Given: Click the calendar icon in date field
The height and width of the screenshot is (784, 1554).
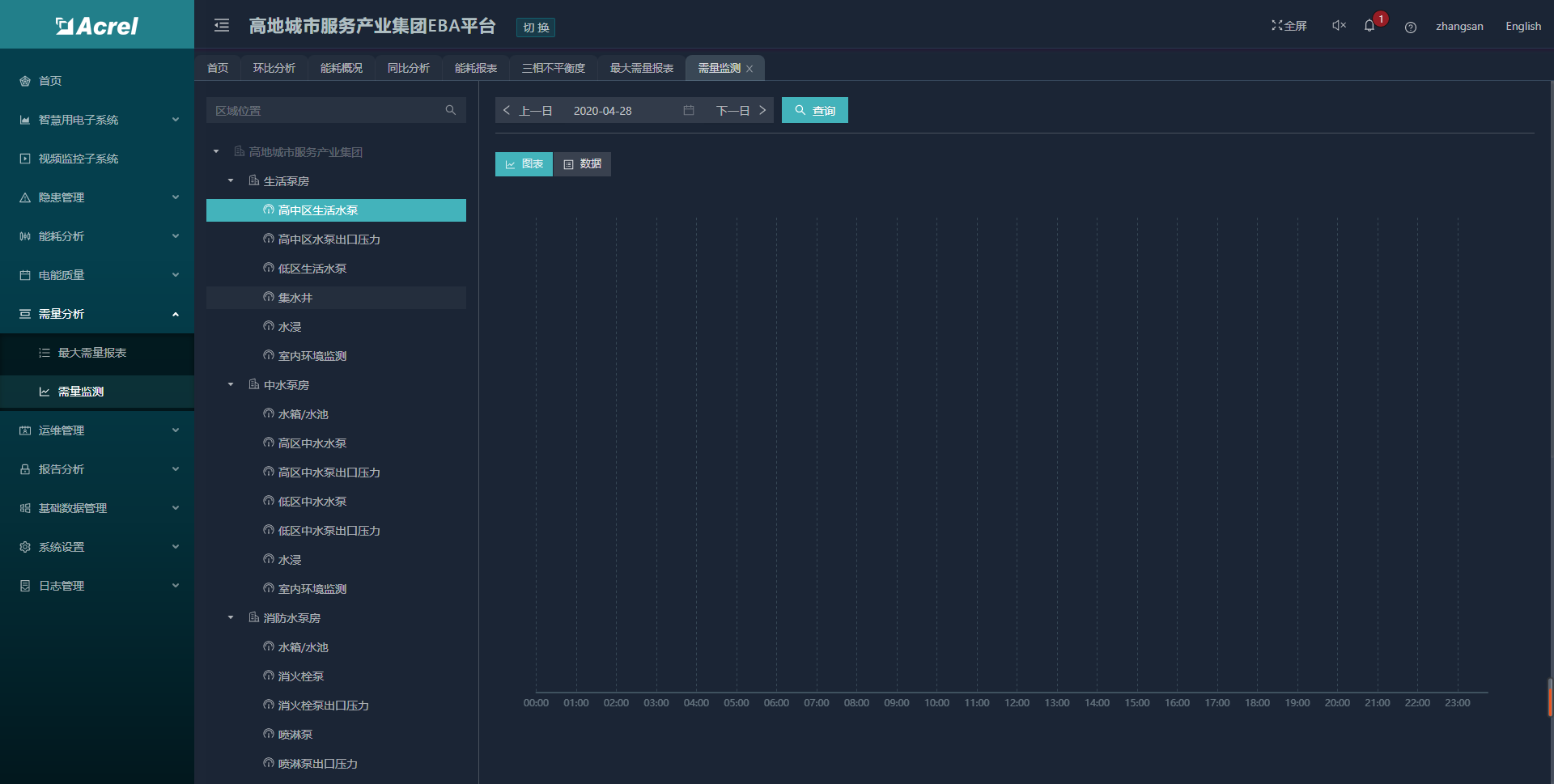Looking at the screenshot, I should click(x=689, y=110).
